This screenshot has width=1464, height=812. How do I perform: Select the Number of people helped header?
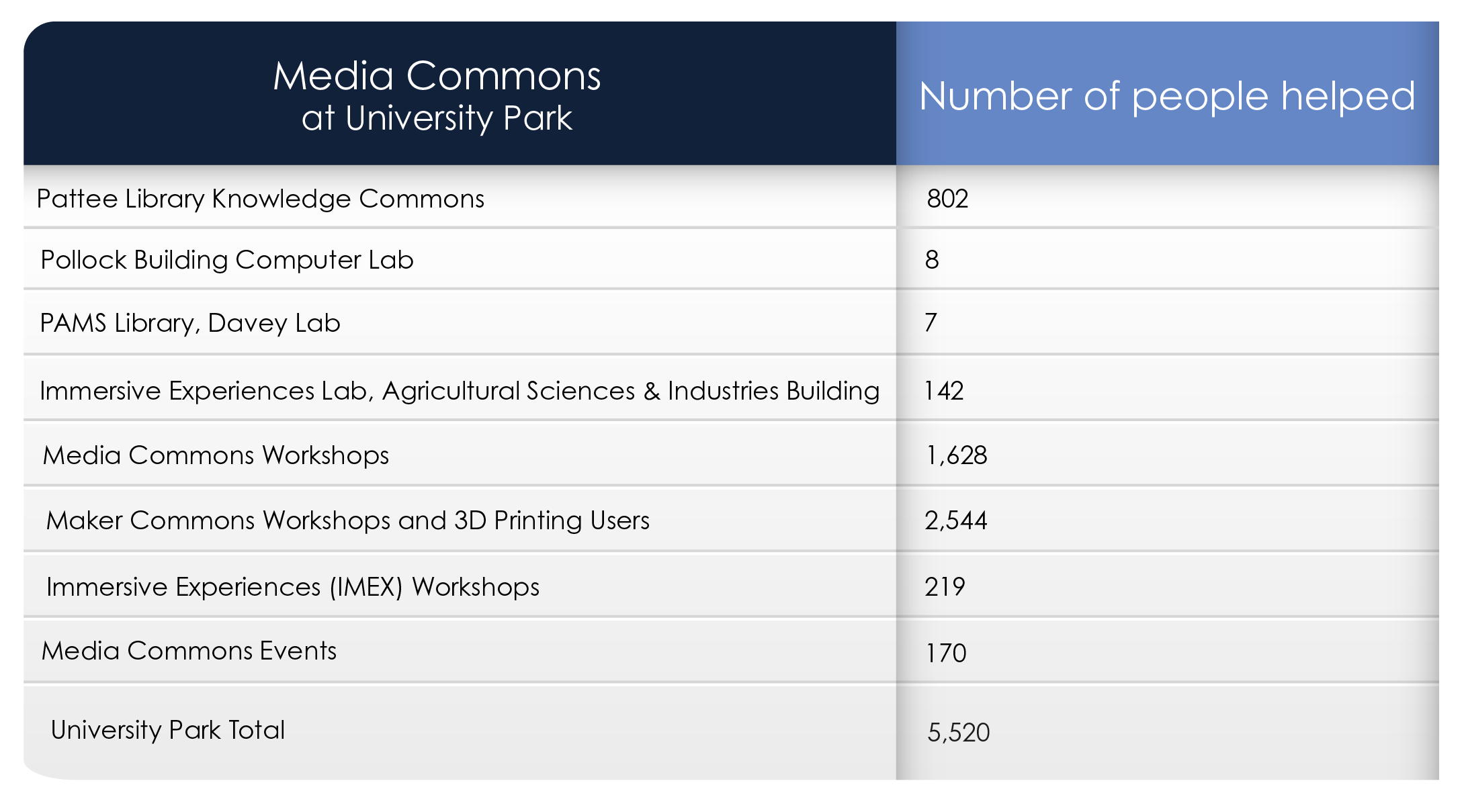1167,96
